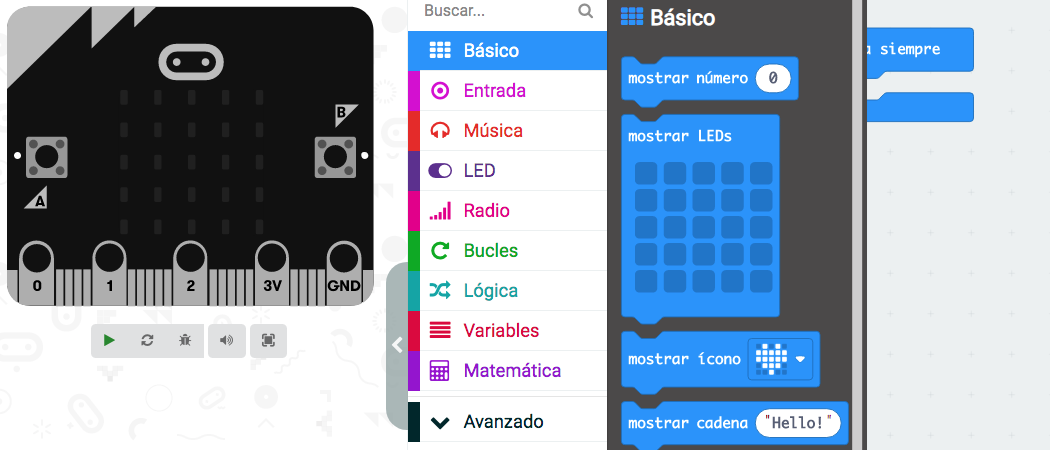1050x450 pixels.
Task: Click the search magnifier icon
Action: [x=585, y=11]
